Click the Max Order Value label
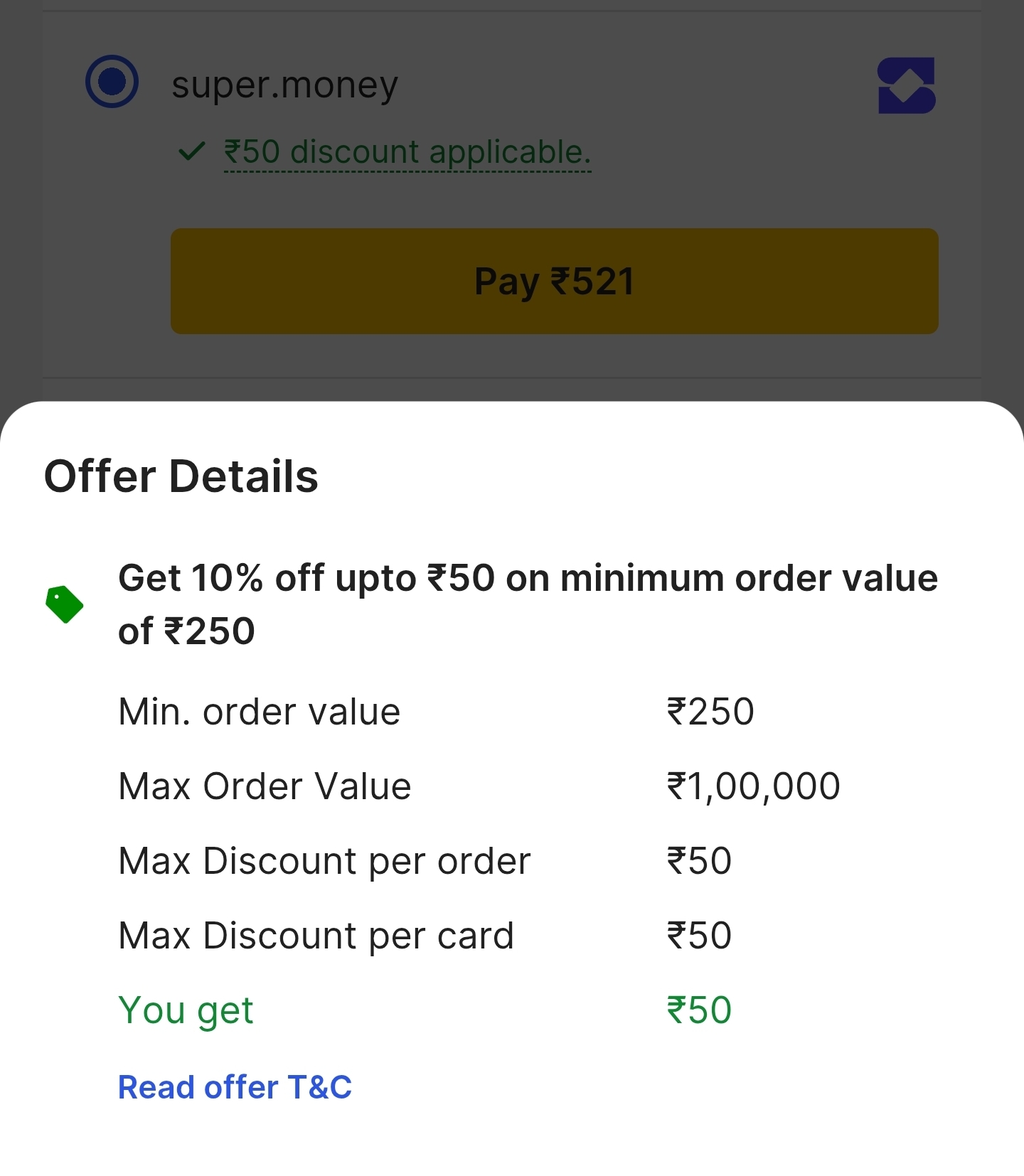Viewport: 1024px width, 1176px height. (x=265, y=786)
